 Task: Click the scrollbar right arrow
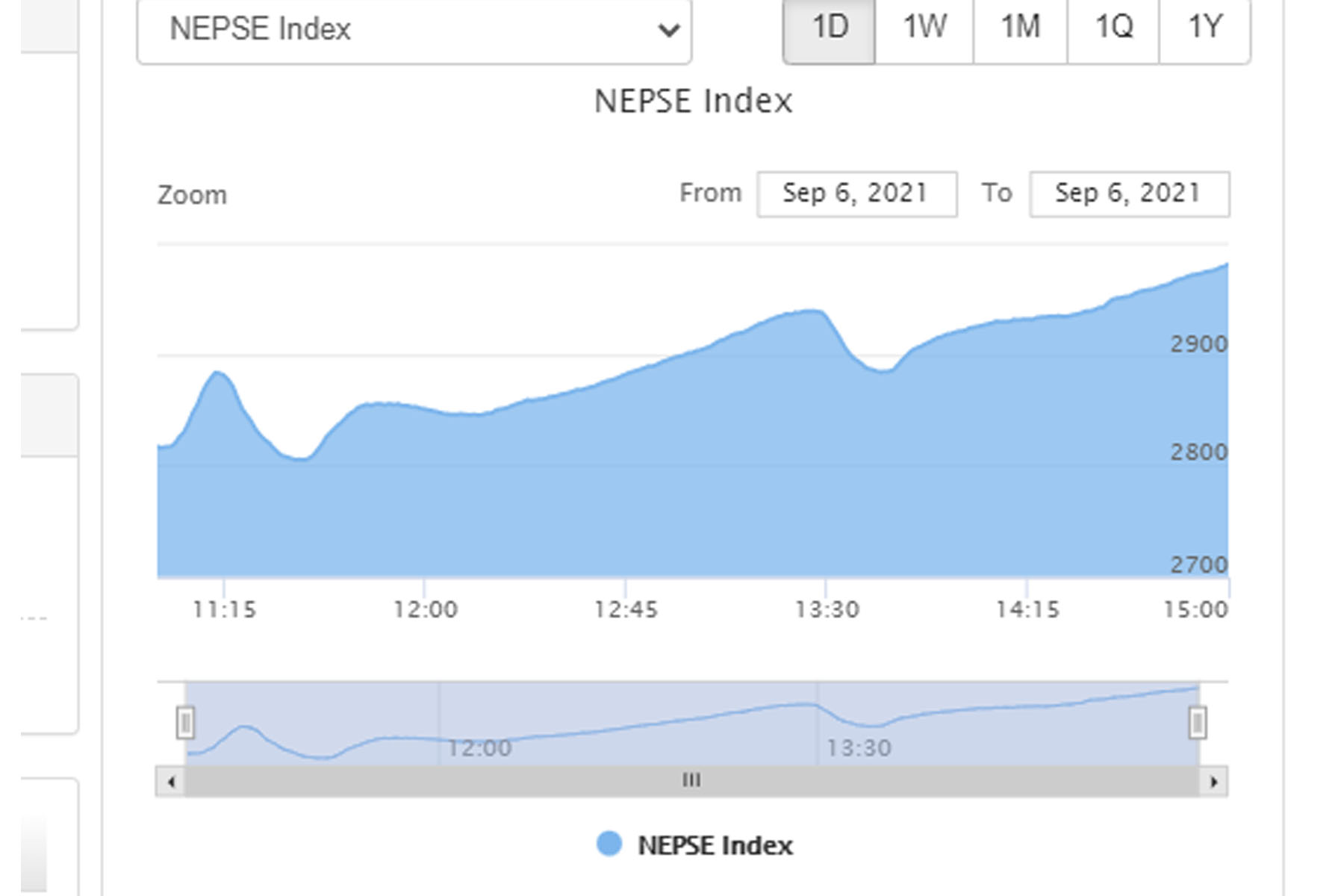(x=1213, y=782)
